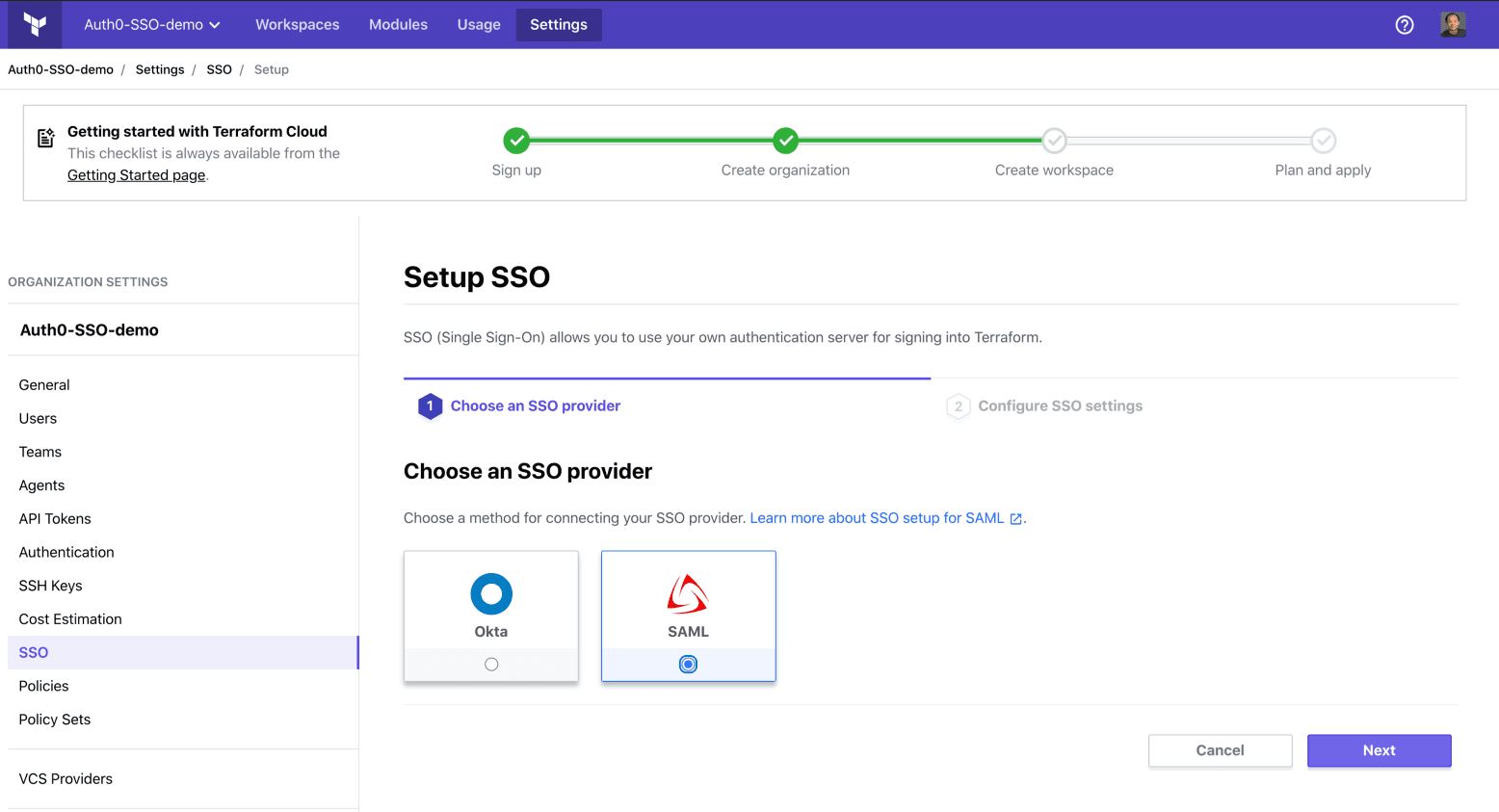
Task: Select the Okta radio button
Action: [491, 665]
